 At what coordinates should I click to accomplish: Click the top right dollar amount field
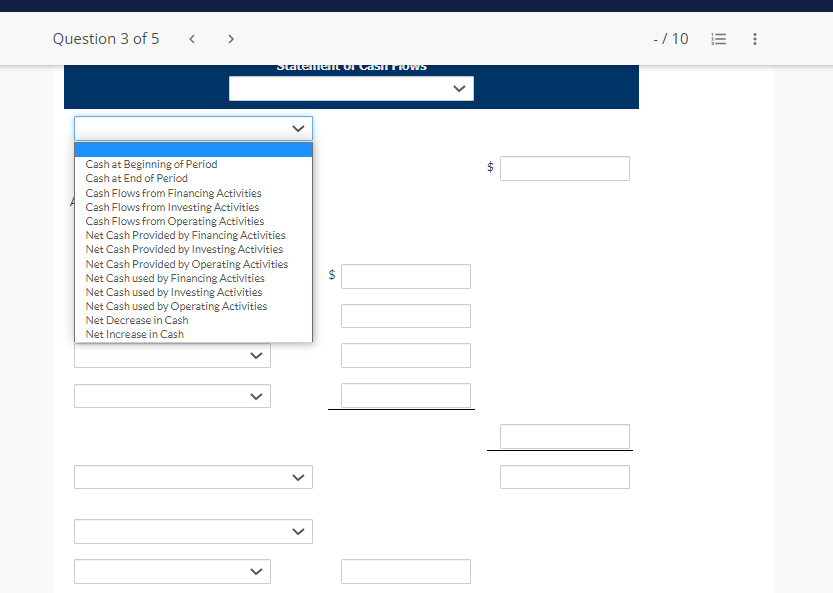pyautogui.click(x=565, y=168)
